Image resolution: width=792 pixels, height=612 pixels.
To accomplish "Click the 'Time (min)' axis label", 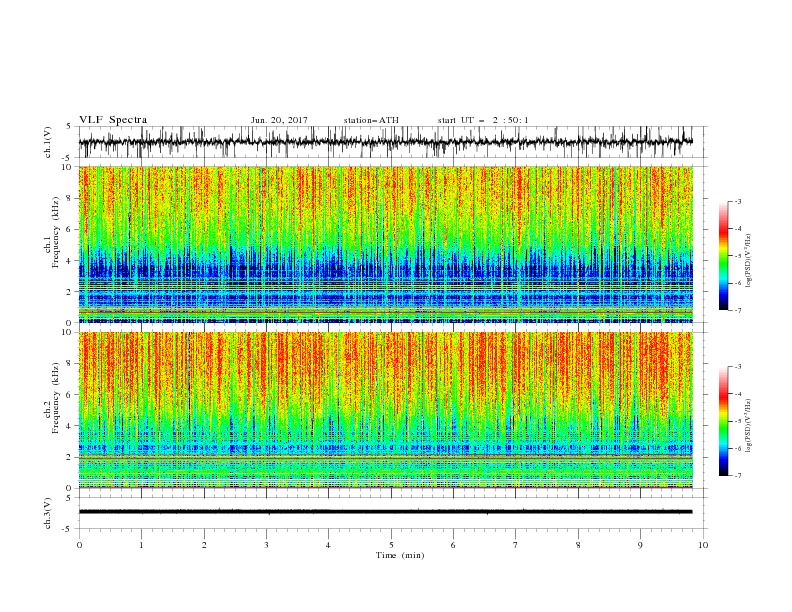I will [x=400, y=555].
